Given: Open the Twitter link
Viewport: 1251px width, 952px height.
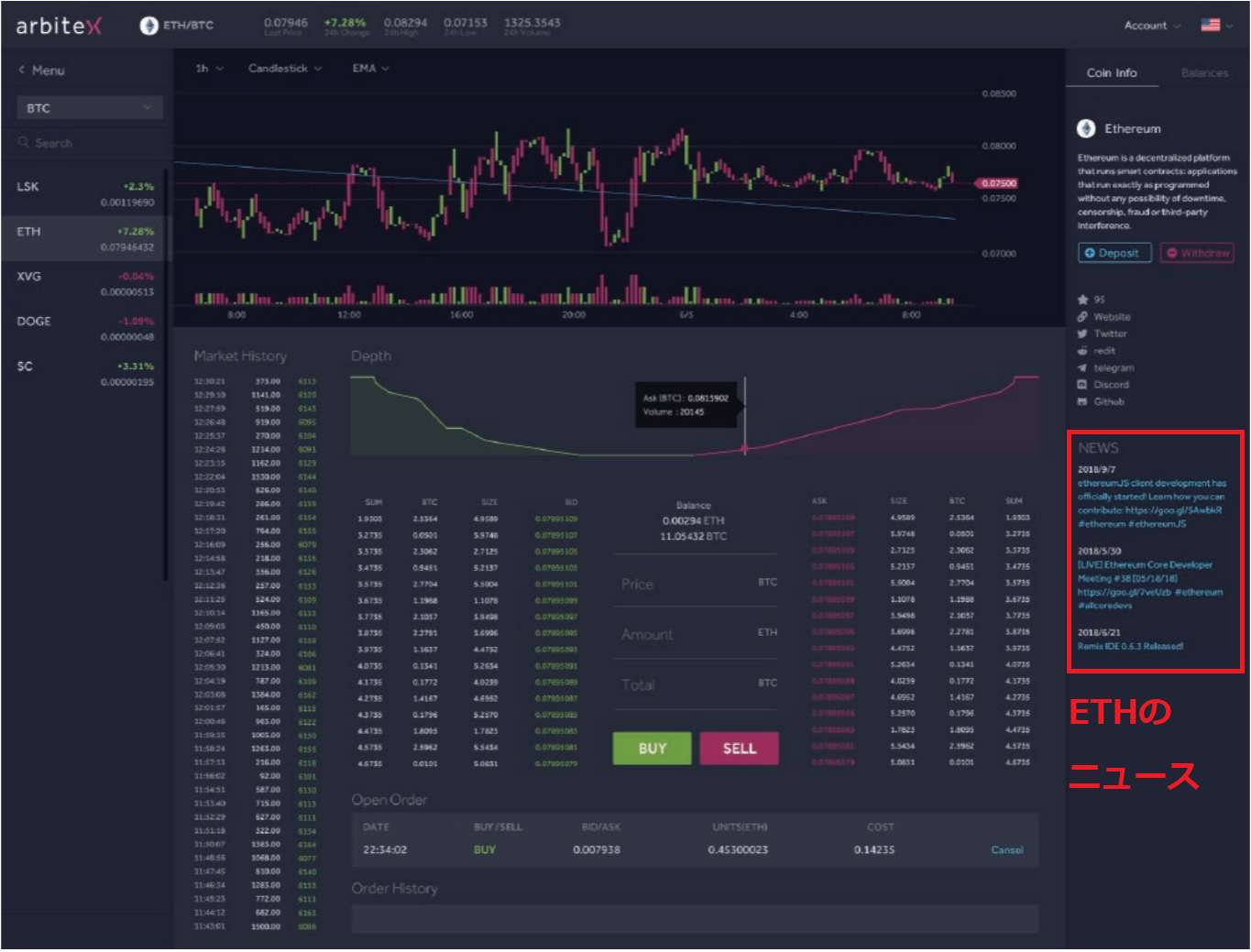Looking at the screenshot, I should tap(1110, 334).
